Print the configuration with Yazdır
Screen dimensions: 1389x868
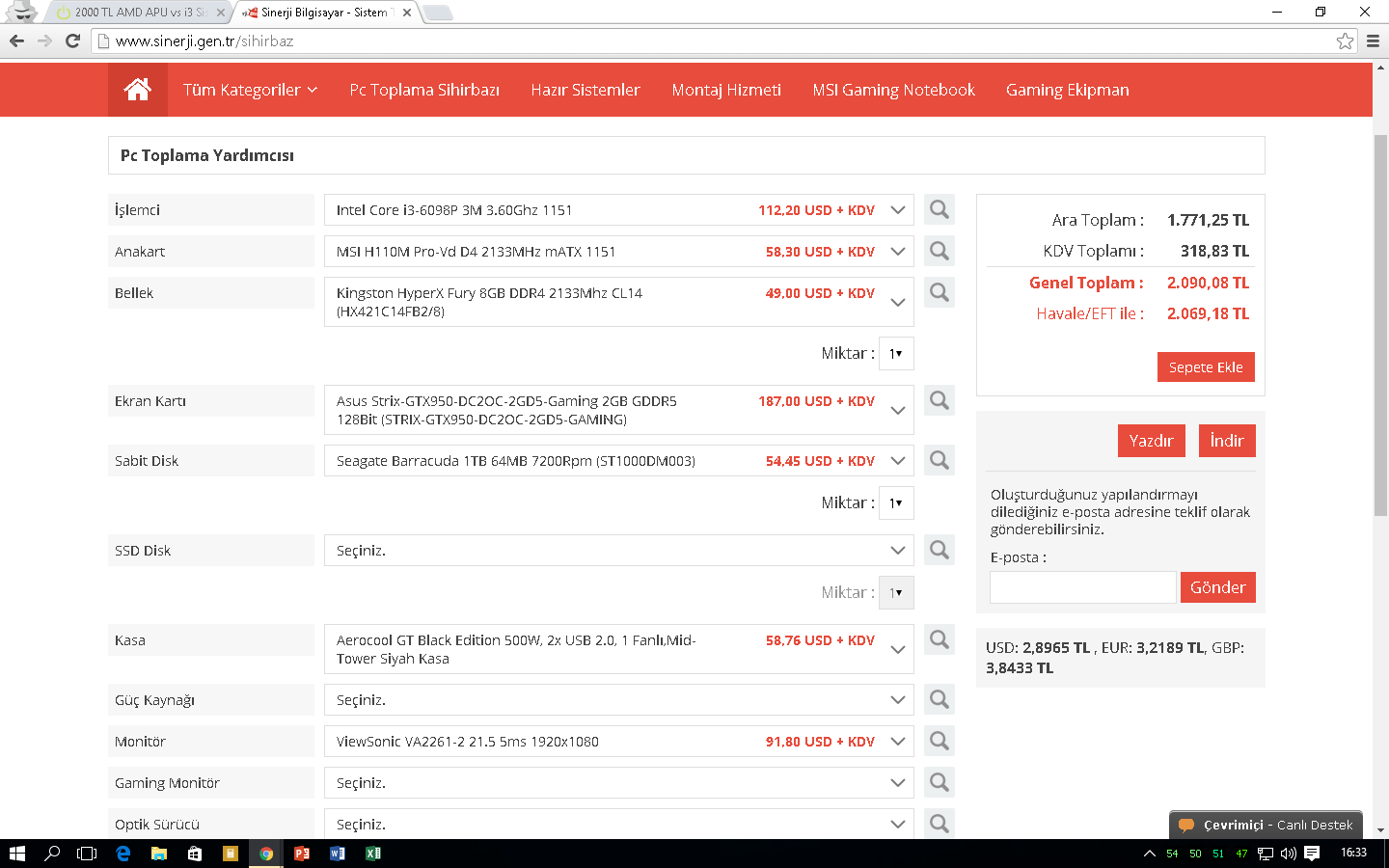[1152, 441]
